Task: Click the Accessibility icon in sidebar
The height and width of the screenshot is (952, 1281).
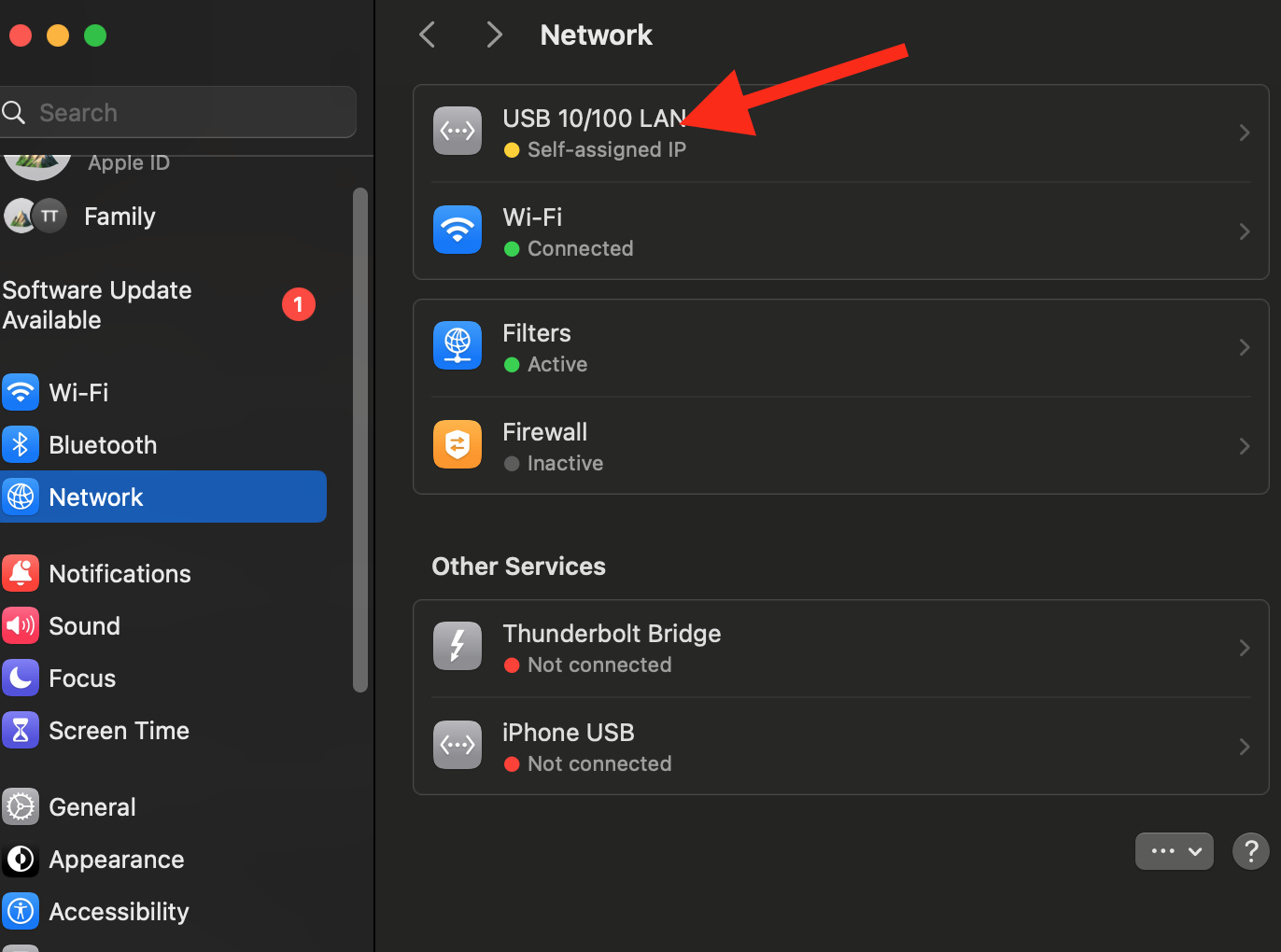Action: (21, 911)
